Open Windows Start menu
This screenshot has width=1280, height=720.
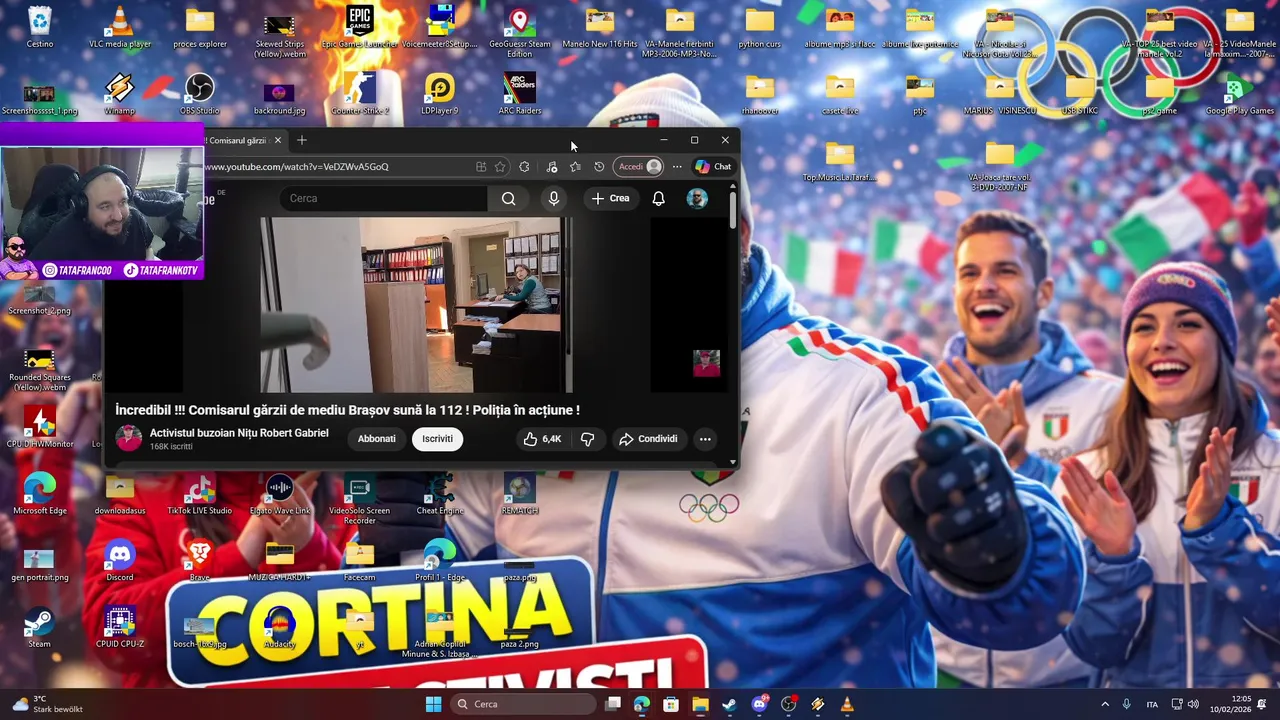(x=433, y=704)
